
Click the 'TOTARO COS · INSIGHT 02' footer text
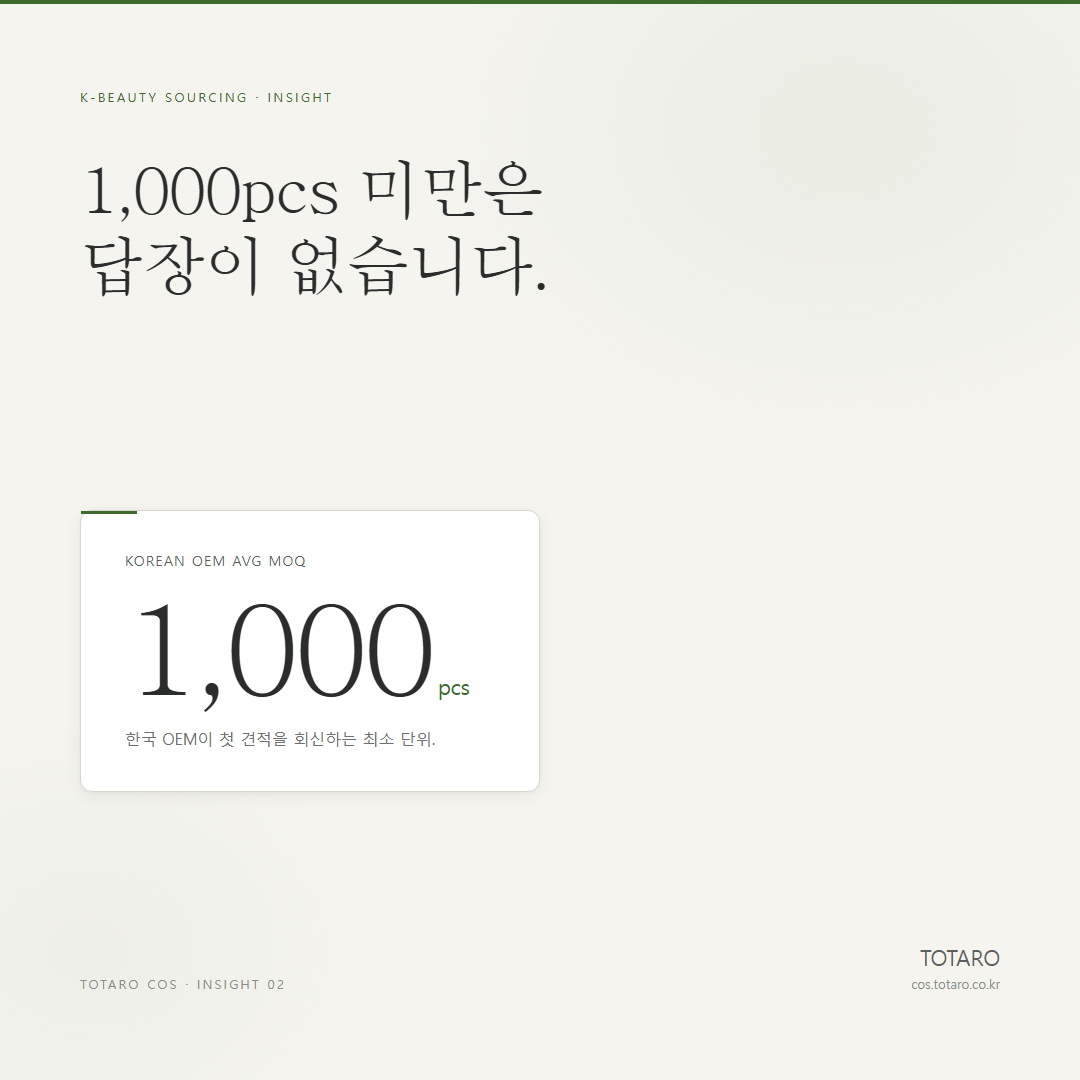[x=183, y=984]
